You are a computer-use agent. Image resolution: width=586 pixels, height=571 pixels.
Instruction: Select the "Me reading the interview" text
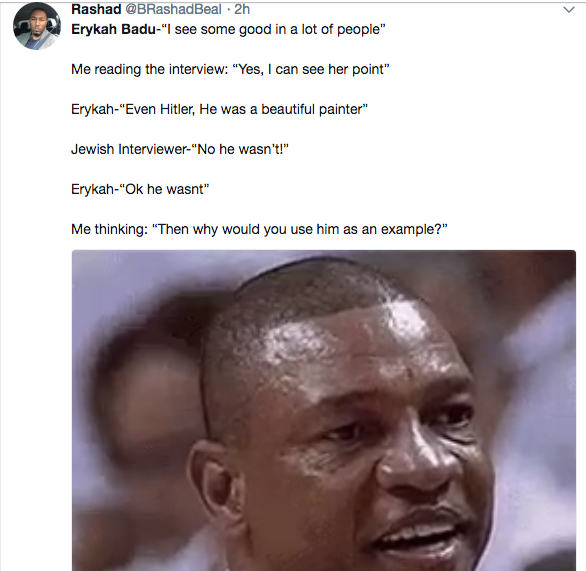coord(149,69)
